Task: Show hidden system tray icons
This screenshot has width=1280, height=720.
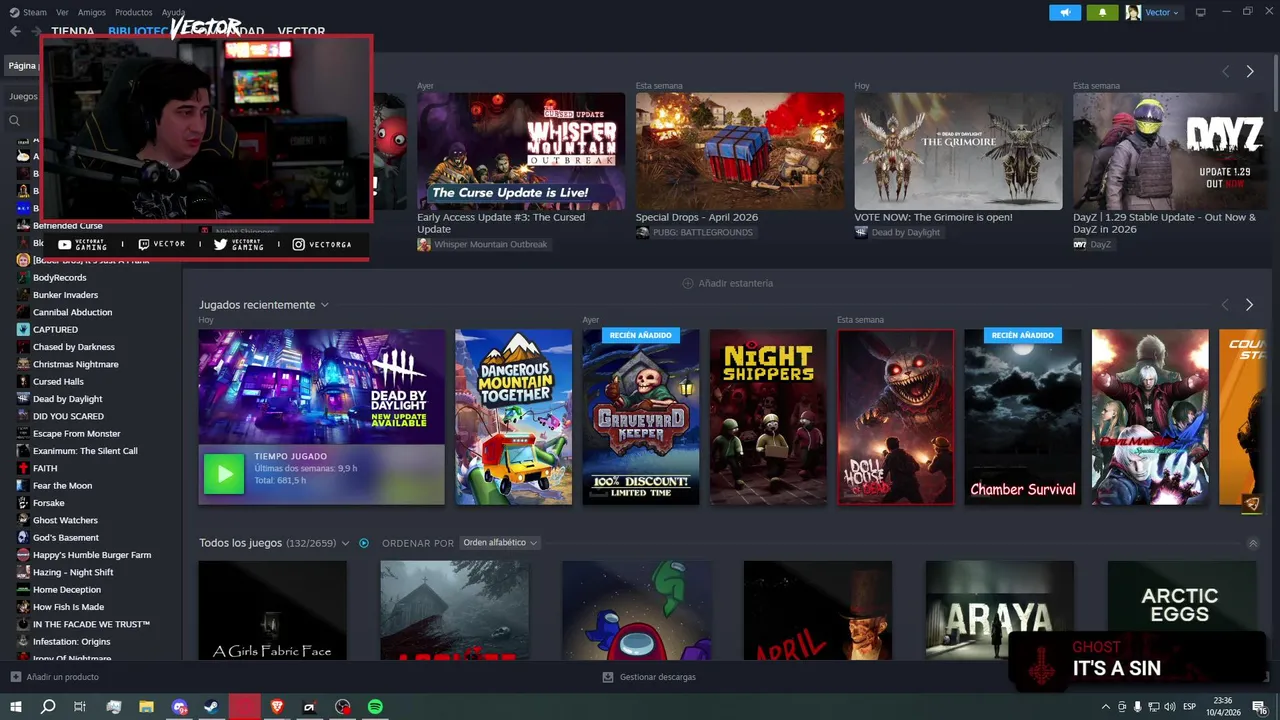Action: (1105, 707)
